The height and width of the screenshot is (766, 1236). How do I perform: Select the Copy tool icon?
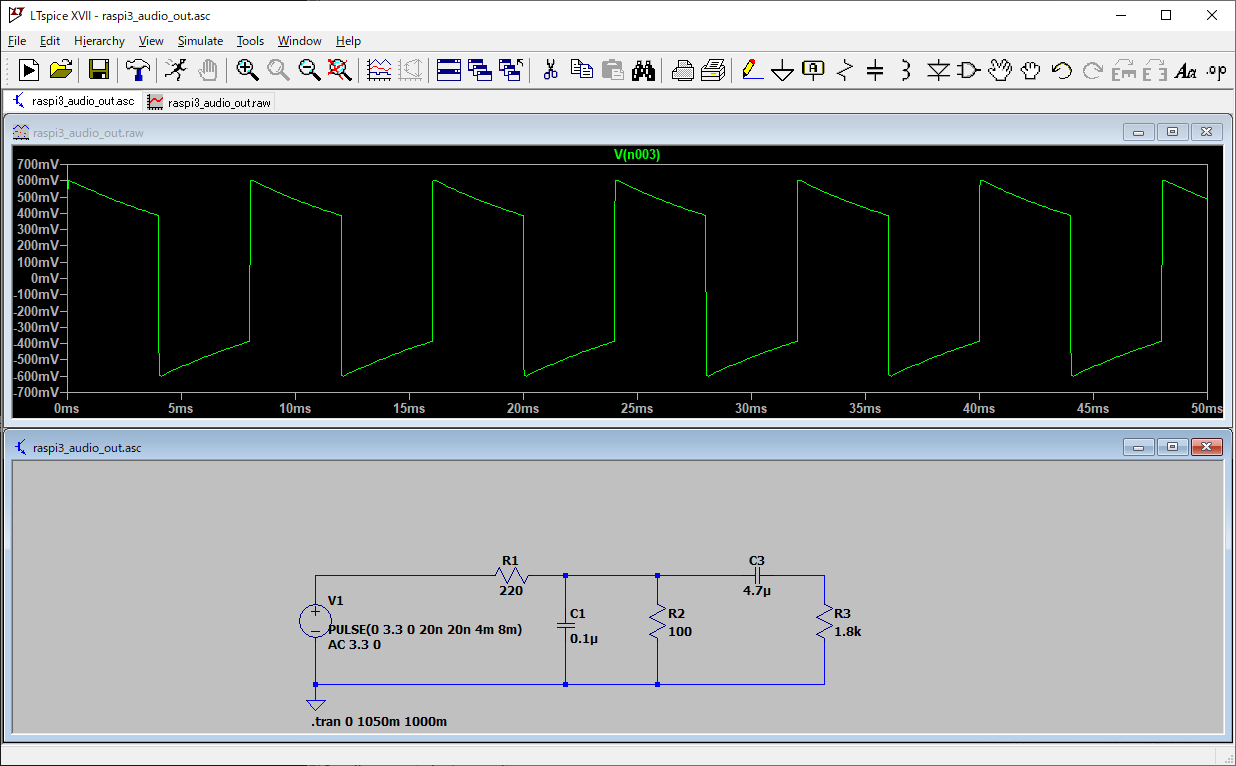581,70
